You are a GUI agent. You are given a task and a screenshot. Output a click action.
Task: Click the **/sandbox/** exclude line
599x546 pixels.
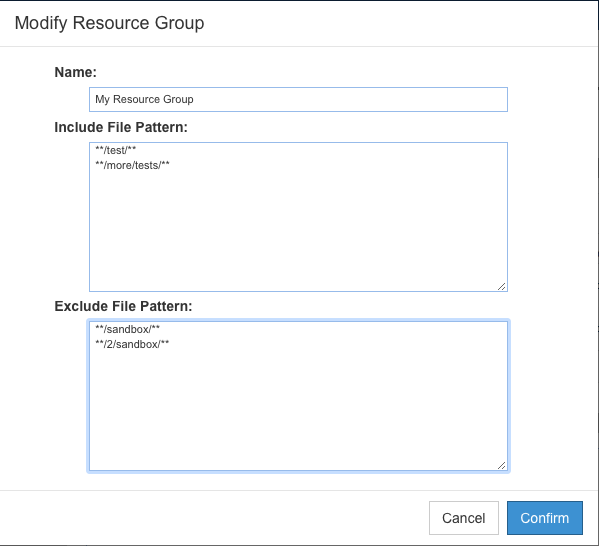127,329
